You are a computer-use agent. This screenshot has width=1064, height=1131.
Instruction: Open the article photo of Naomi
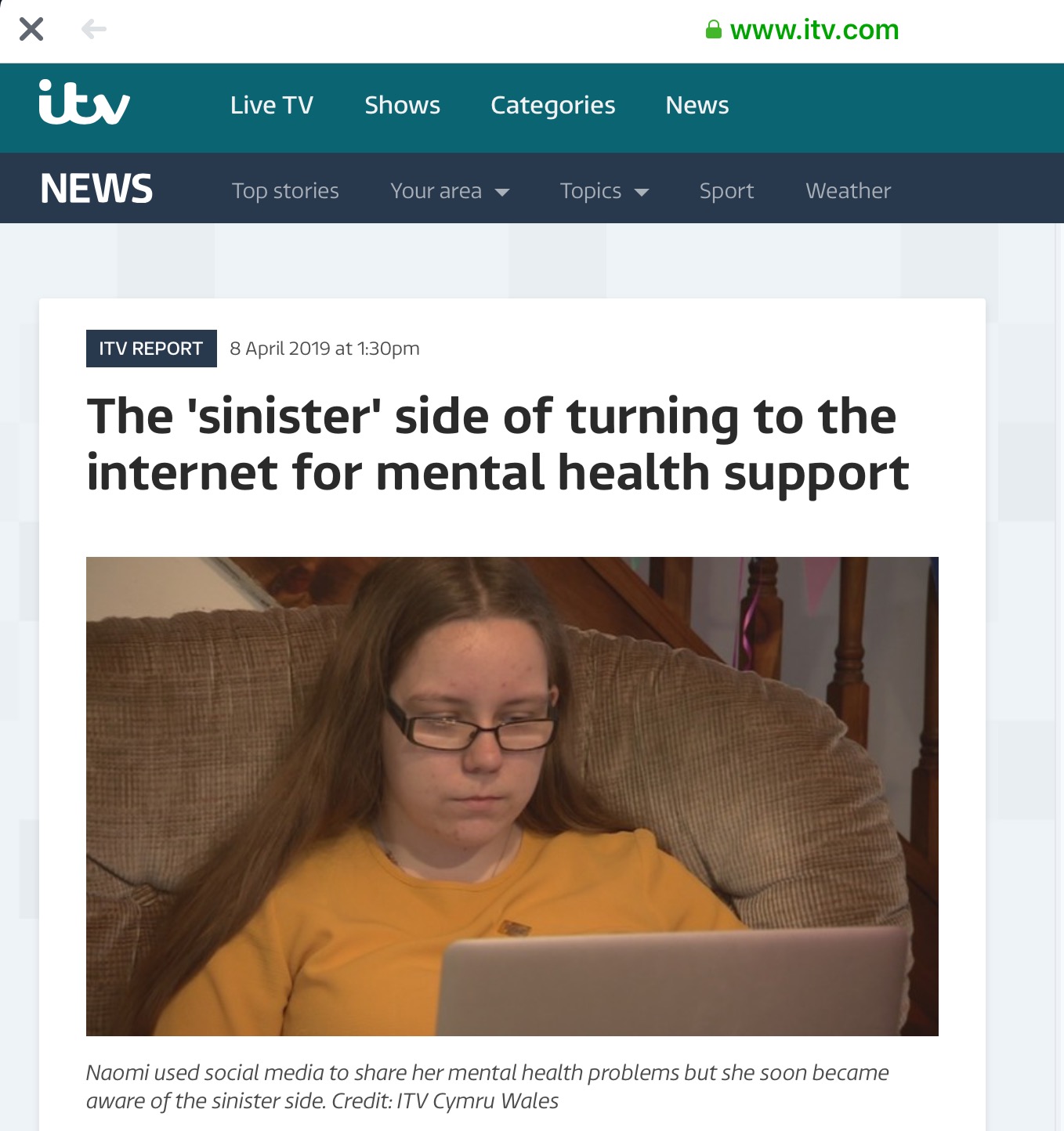click(512, 797)
